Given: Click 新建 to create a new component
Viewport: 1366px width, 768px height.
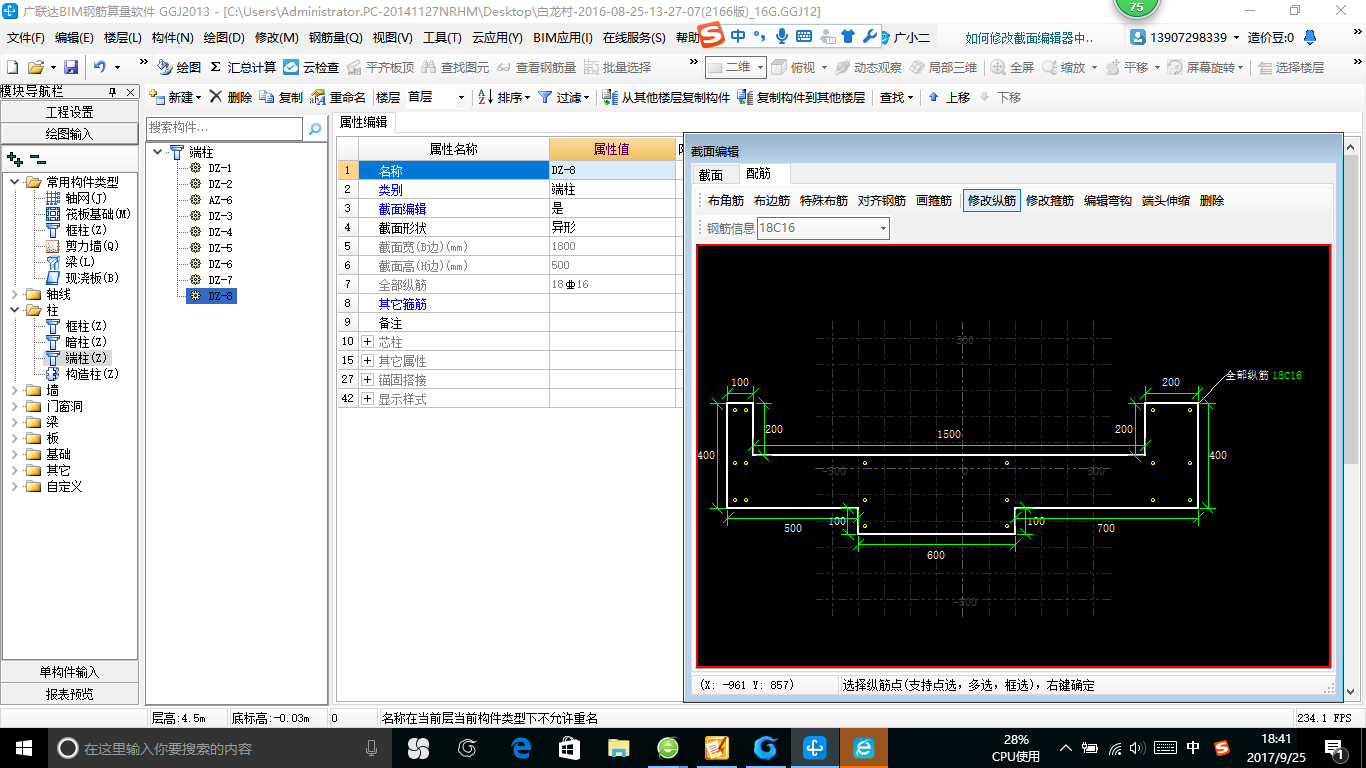Looking at the screenshot, I should (x=175, y=97).
